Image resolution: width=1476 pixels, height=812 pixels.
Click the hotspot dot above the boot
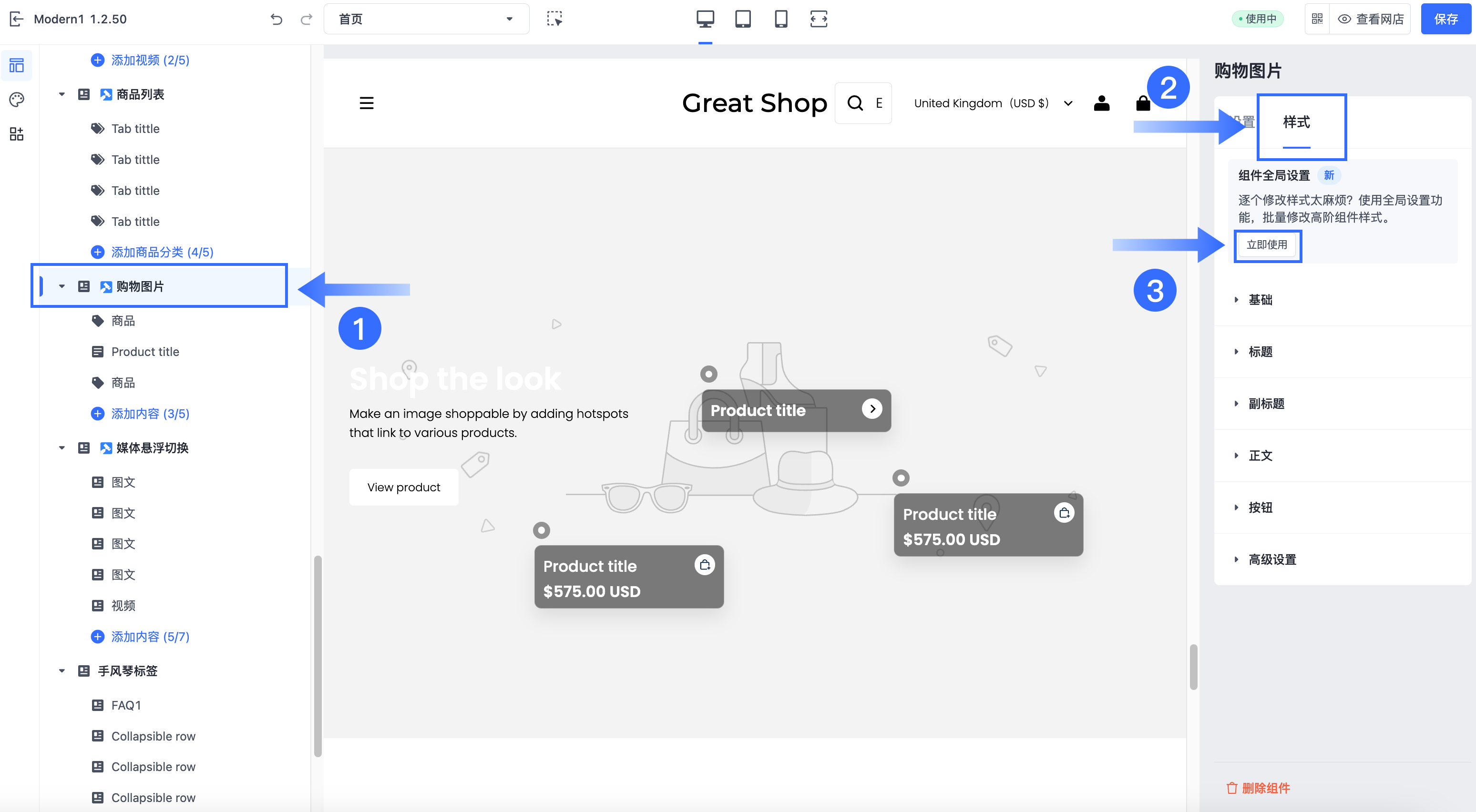coord(709,375)
